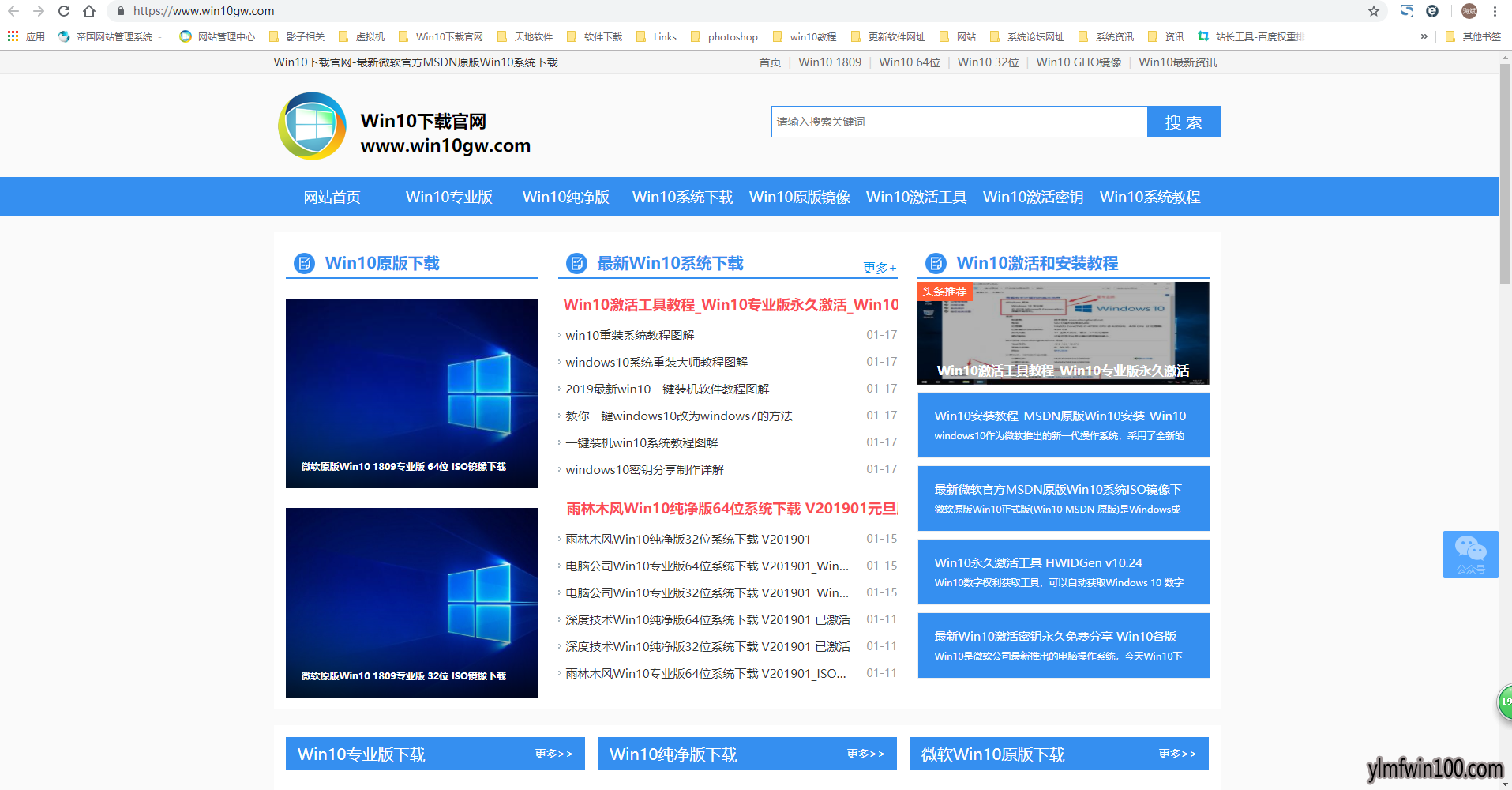
Task: Expand the 其他书签 folder
Action: click(1473, 36)
